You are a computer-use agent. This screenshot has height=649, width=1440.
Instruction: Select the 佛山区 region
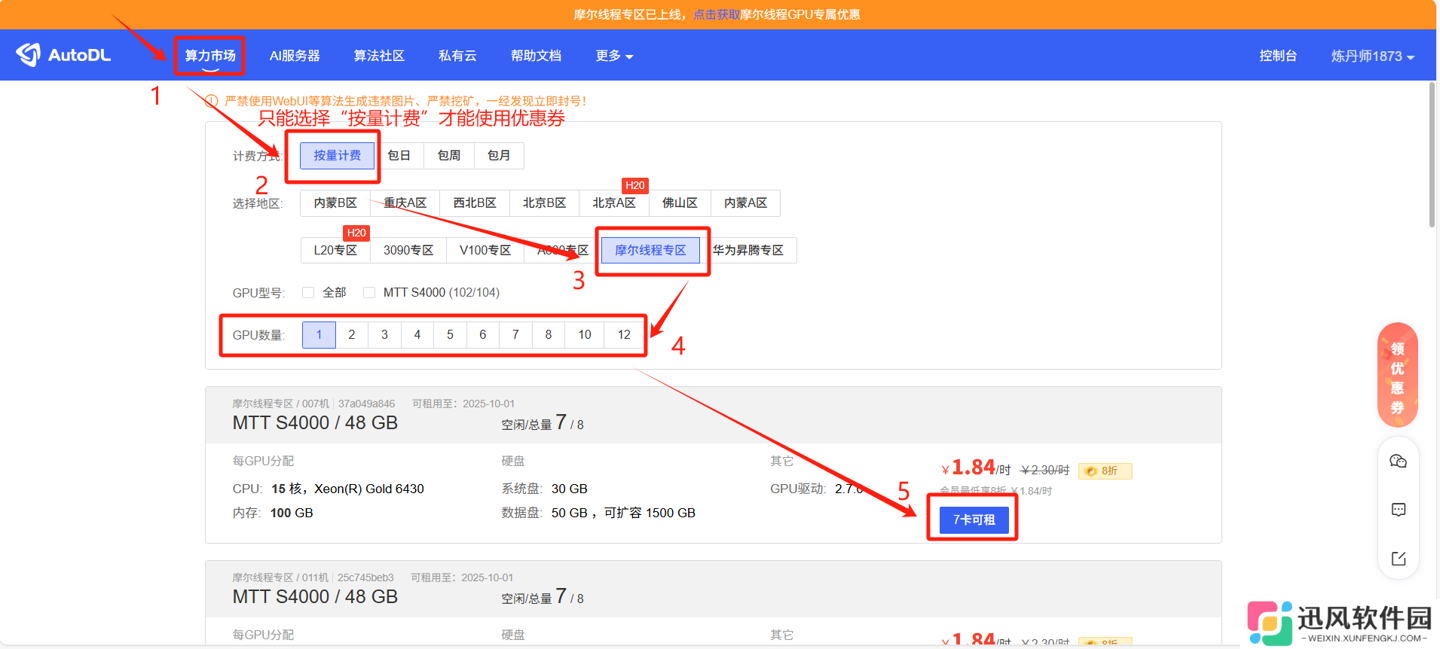pyautogui.click(x=680, y=203)
